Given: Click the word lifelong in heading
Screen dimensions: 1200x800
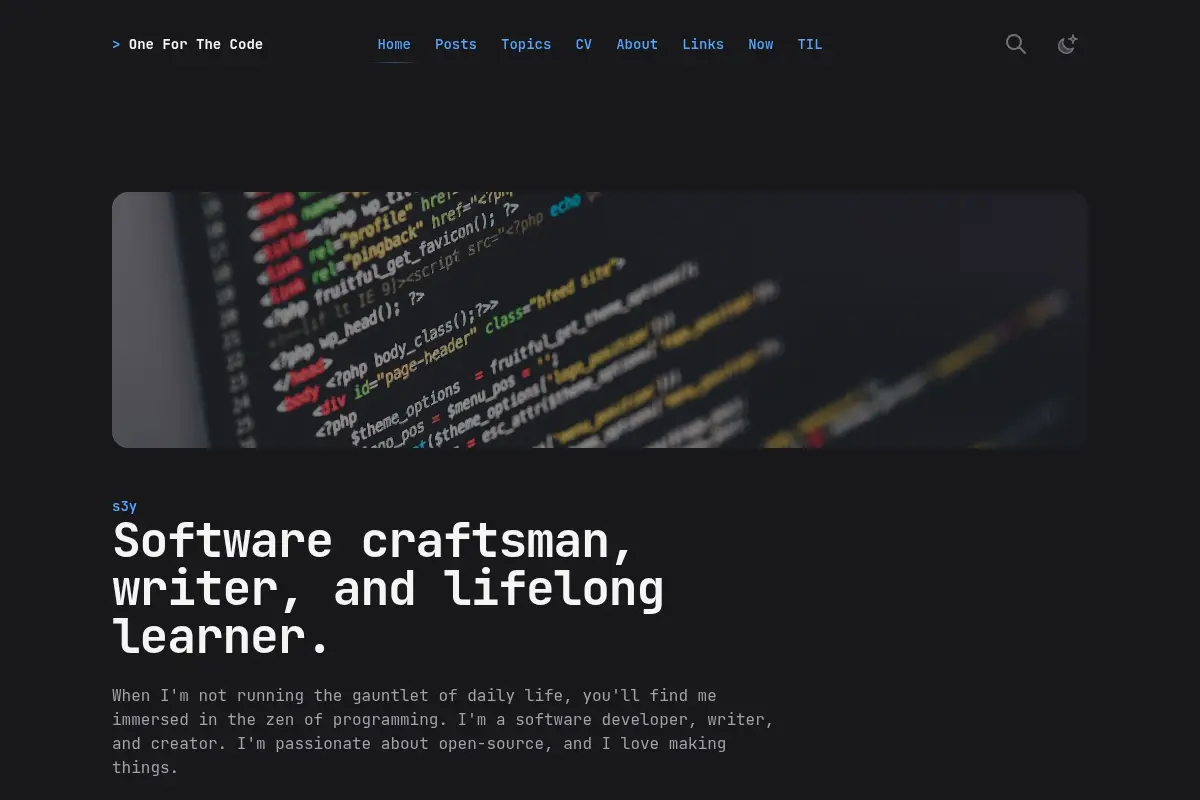Looking at the screenshot, I should pyautogui.click(x=555, y=589).
